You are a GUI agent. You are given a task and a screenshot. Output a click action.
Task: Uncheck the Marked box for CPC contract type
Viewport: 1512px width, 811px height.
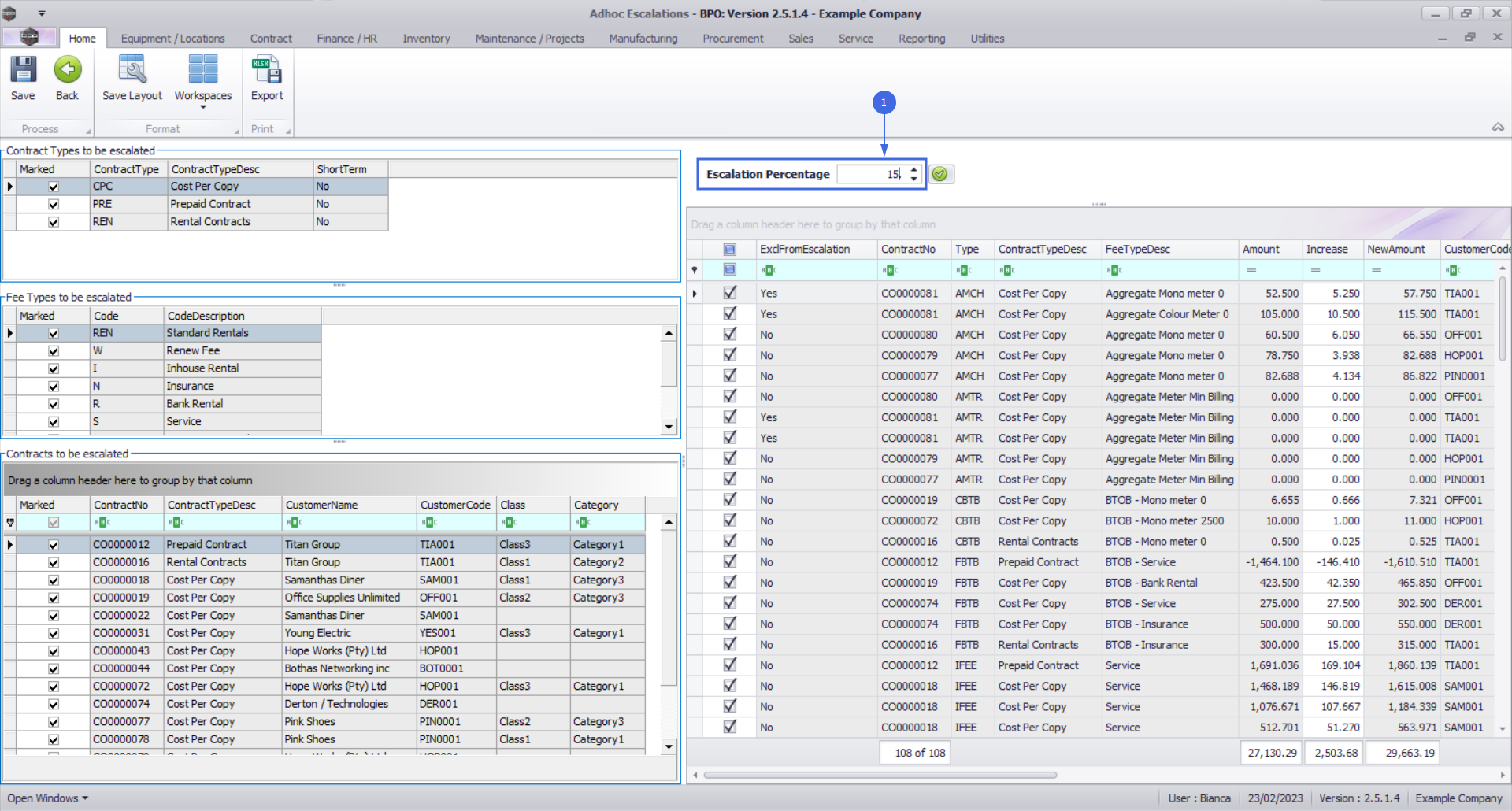click(54, 187)
